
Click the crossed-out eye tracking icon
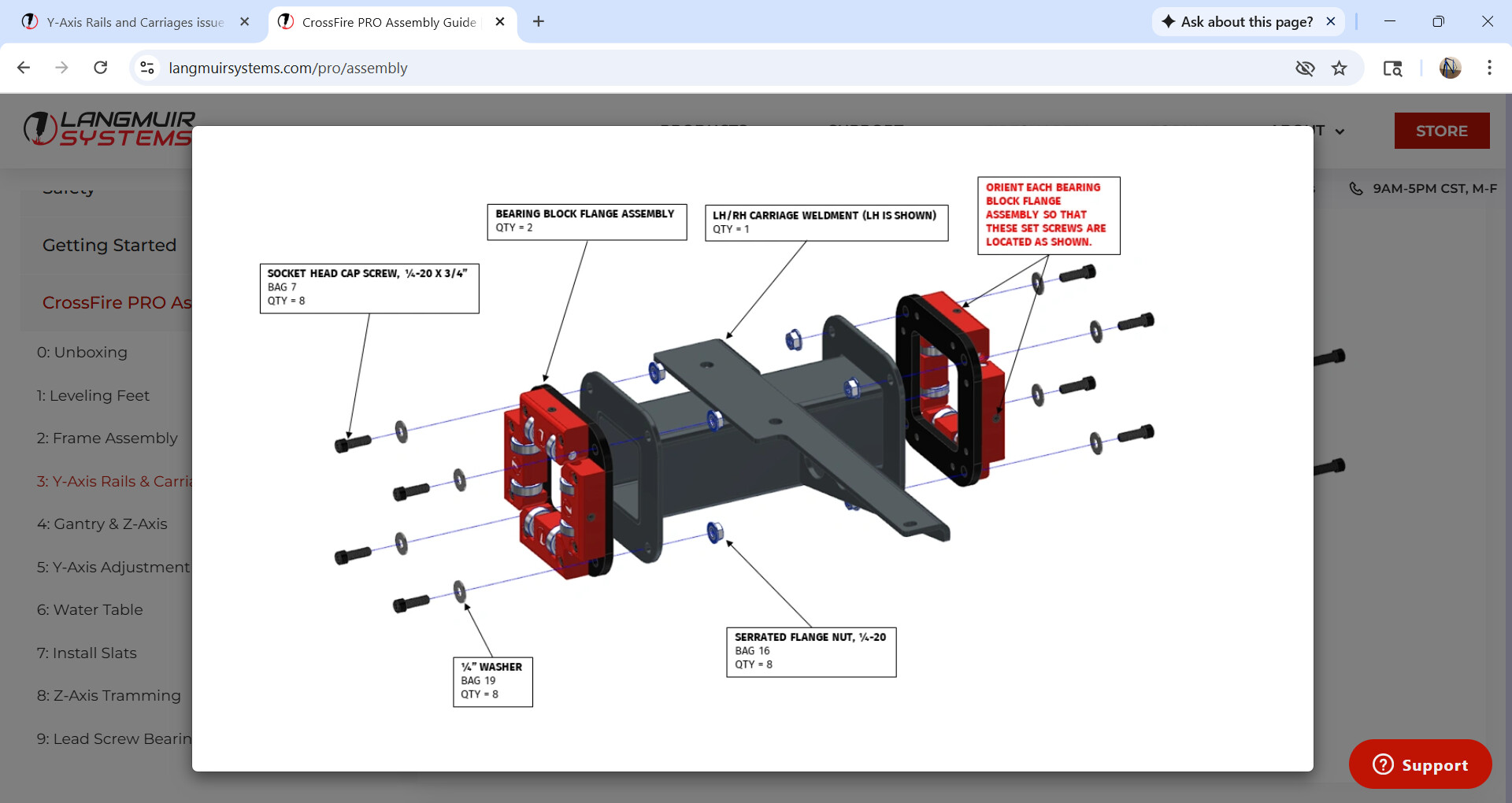pos(1305,68)
